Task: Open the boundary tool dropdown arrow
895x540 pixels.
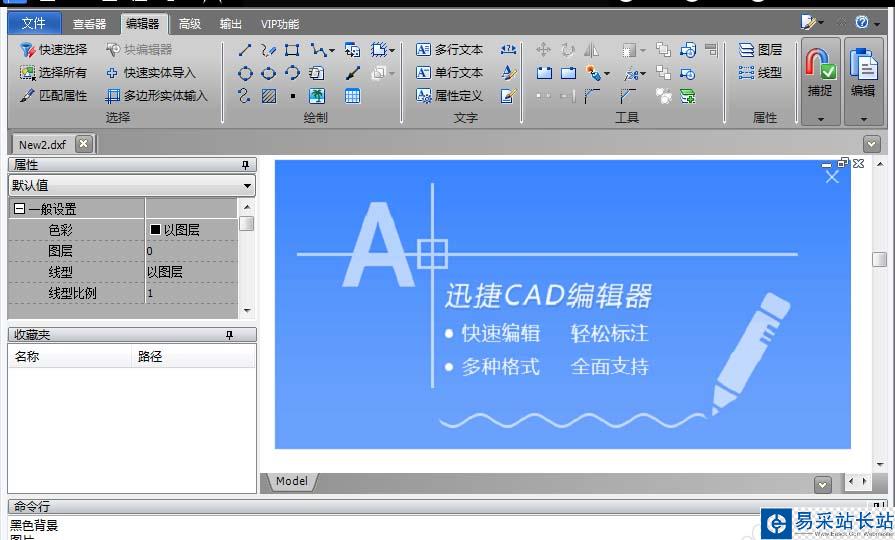Action: 392,51
